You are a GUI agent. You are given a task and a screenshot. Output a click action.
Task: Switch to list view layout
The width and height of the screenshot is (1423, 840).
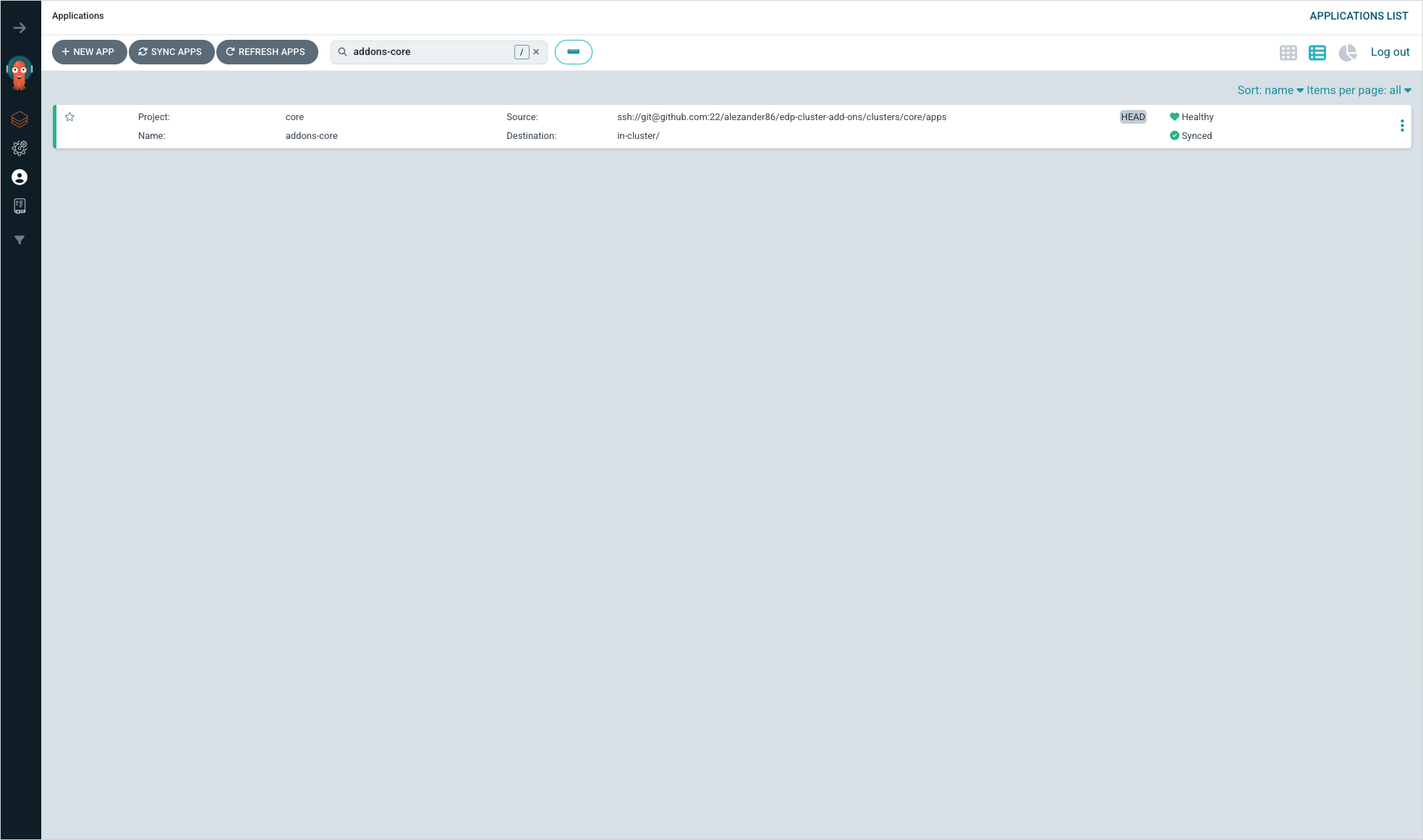[1317, 52]
